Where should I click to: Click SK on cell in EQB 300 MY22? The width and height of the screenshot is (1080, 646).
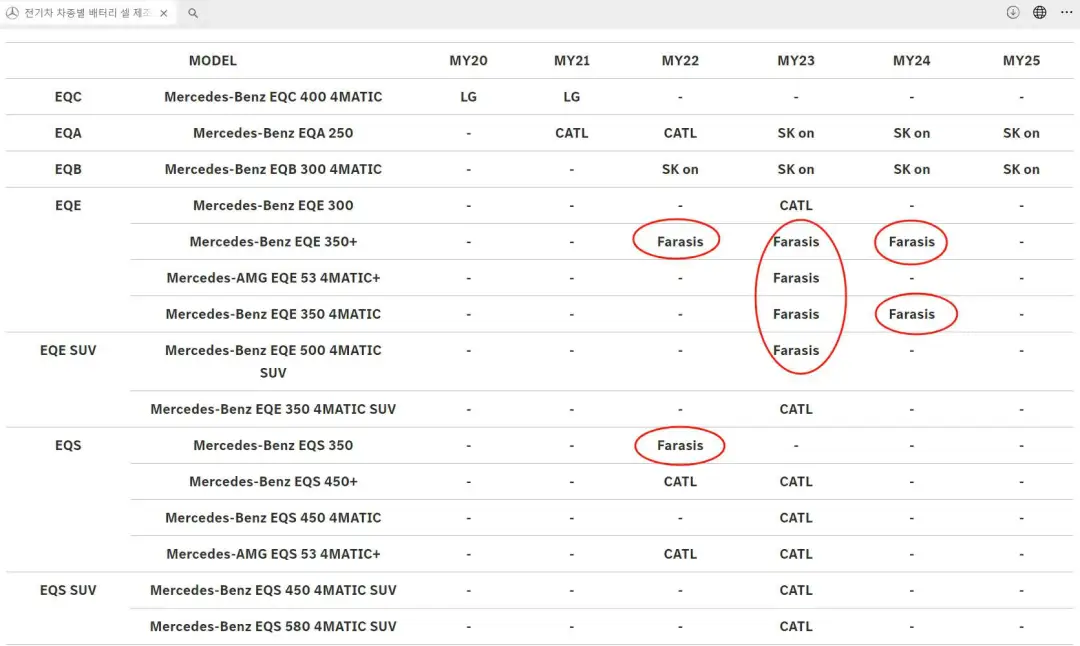tap(680, 169)
